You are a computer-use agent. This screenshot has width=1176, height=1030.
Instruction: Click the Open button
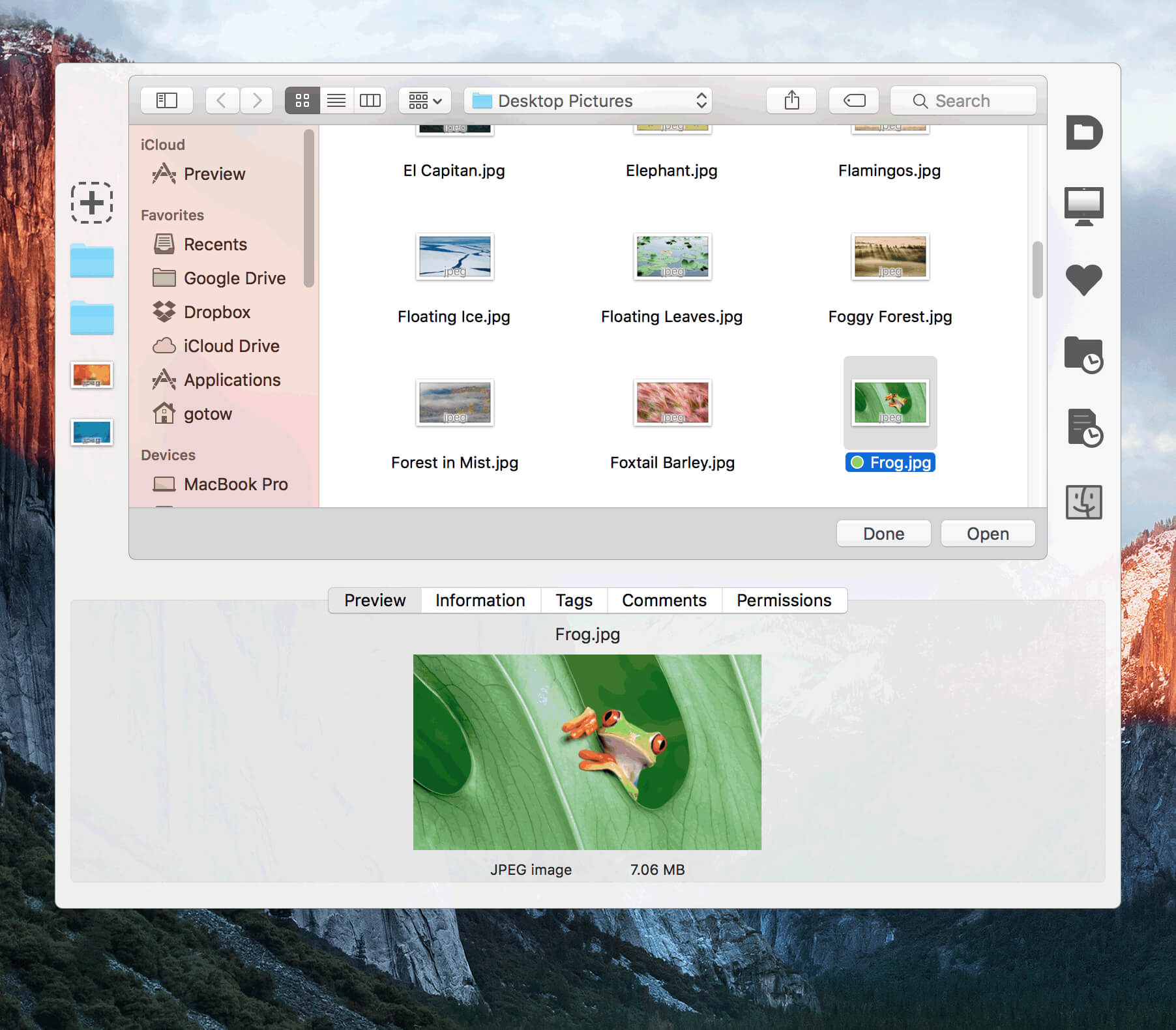(x=988, y=534)
